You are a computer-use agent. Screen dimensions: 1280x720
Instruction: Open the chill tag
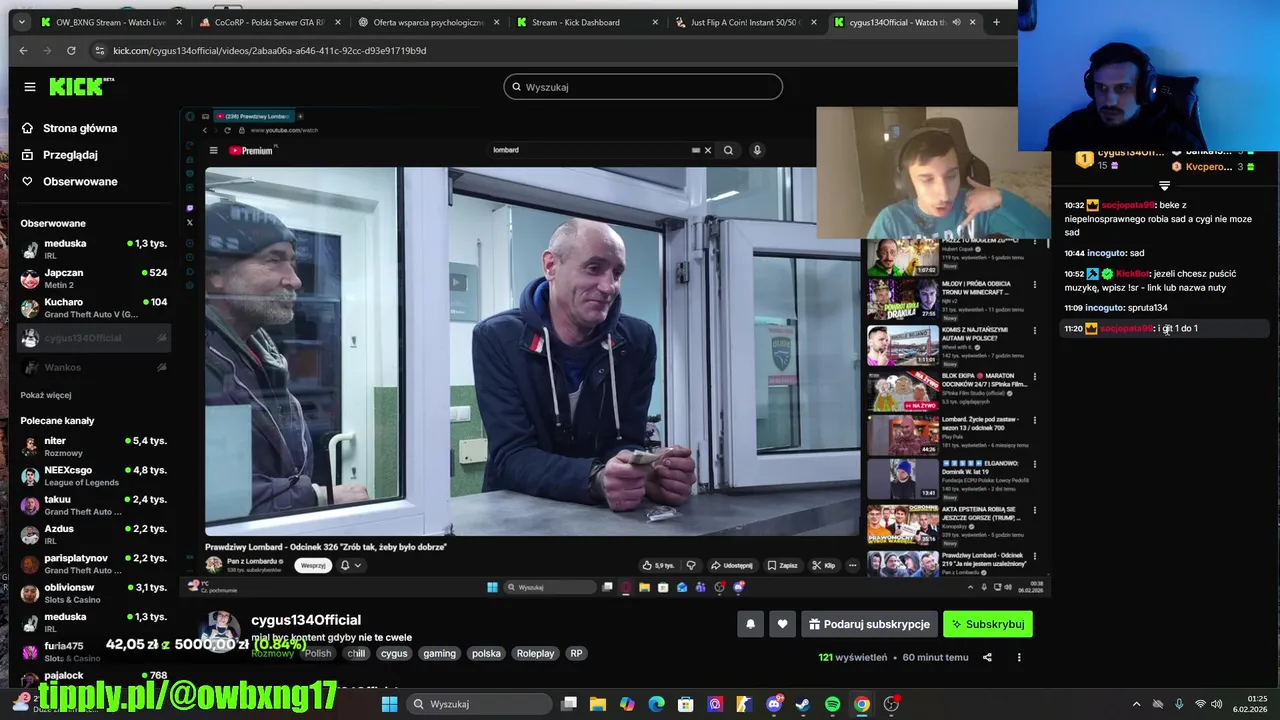click(x=356, y=654)
